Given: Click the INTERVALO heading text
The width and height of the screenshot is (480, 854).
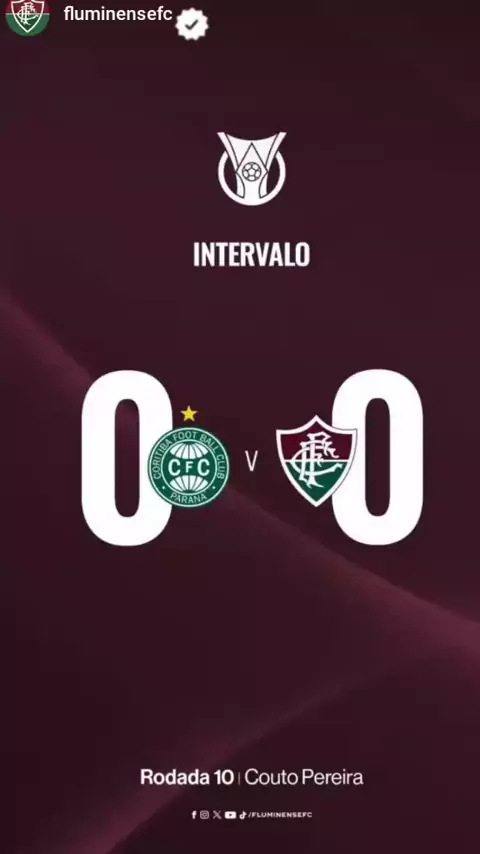Looking at the screenshot, I should tap(251, 254).
